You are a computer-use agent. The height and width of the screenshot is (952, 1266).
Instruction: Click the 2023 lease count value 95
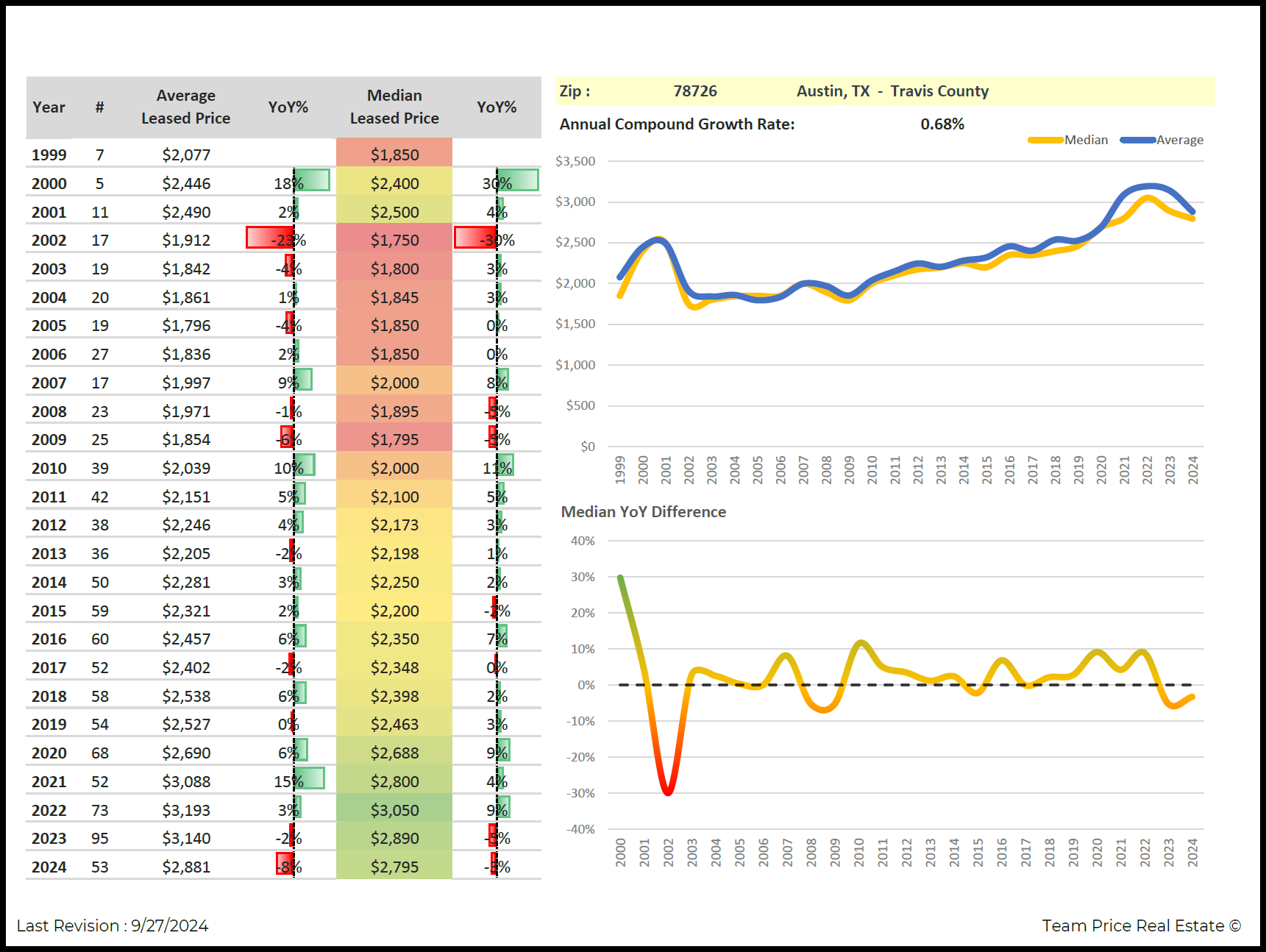[100, 839]
